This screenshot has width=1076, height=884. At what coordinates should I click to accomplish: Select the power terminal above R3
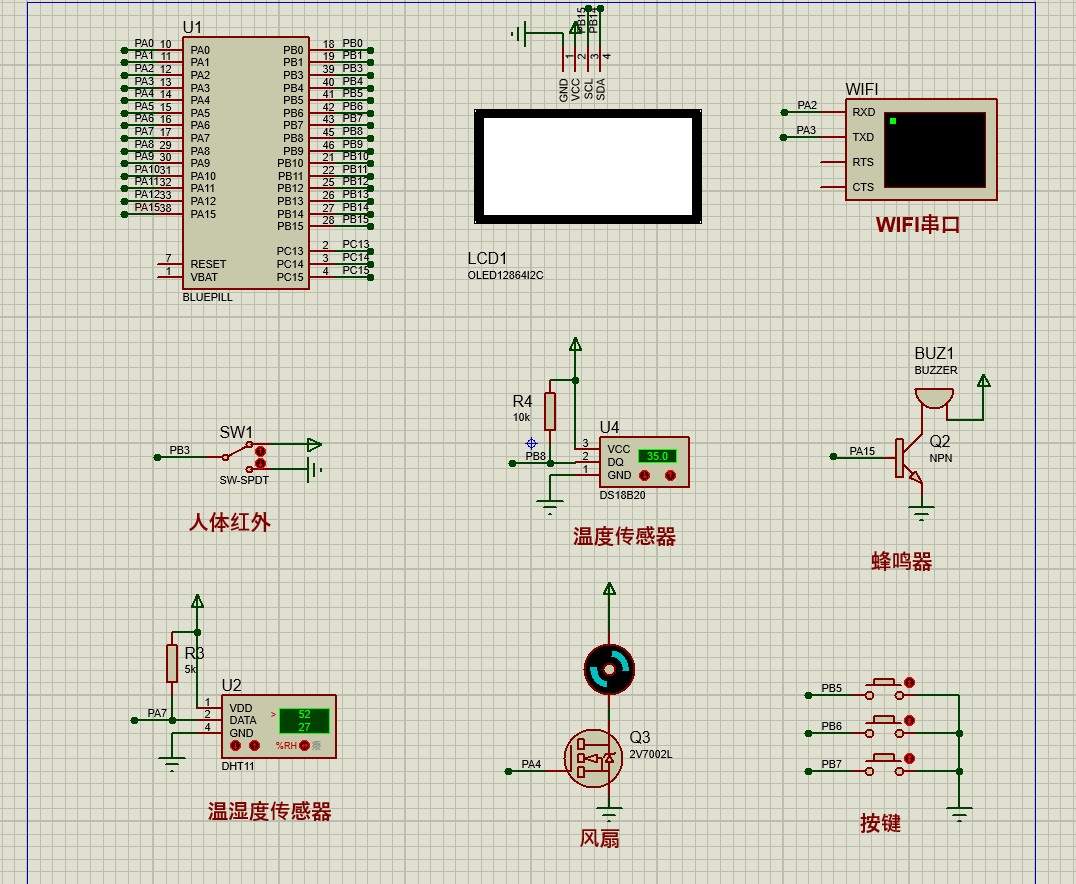click(x=197, y=601)
